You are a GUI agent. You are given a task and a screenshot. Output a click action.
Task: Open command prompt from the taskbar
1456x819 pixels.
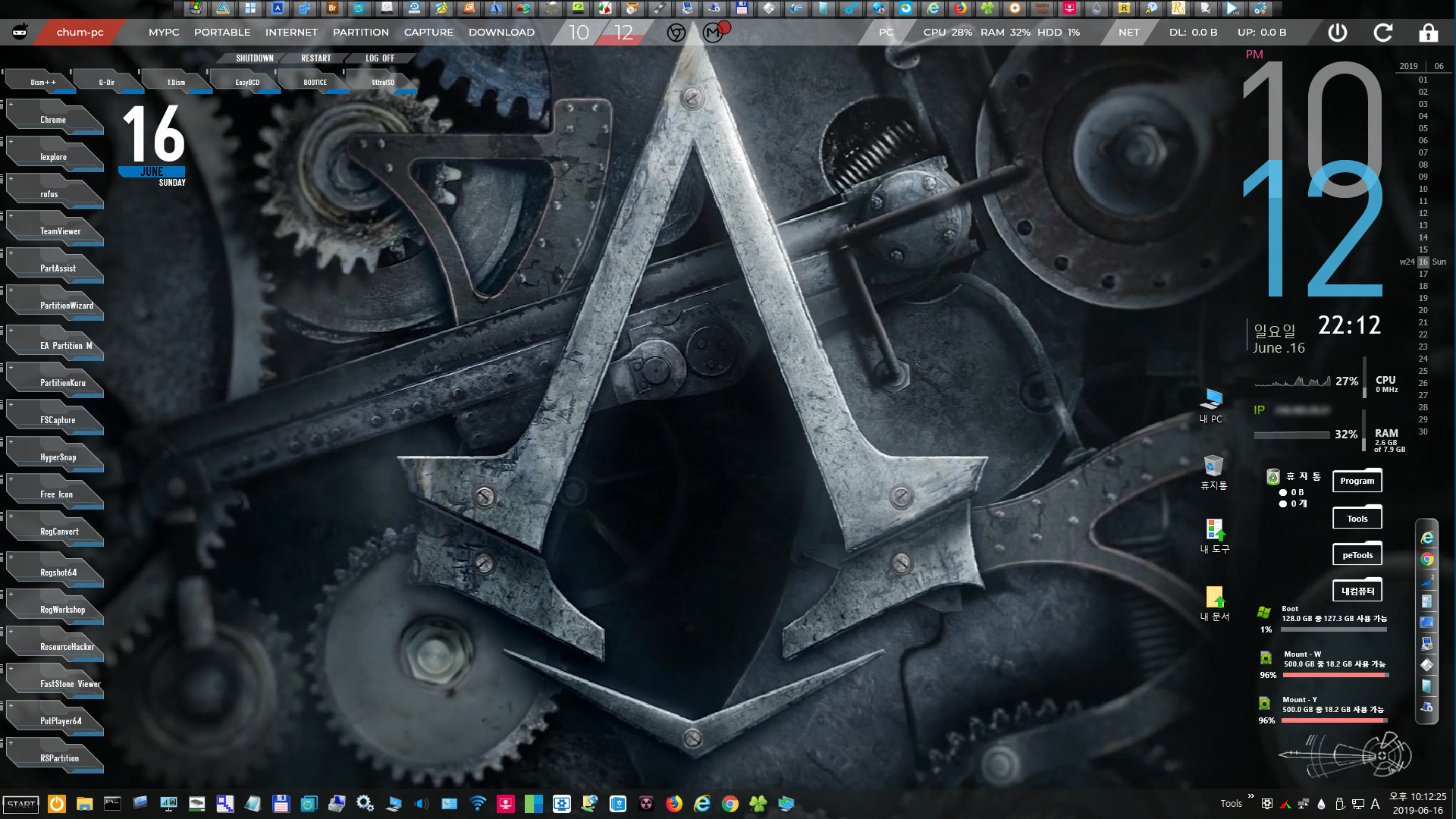[x=112, y=803]
